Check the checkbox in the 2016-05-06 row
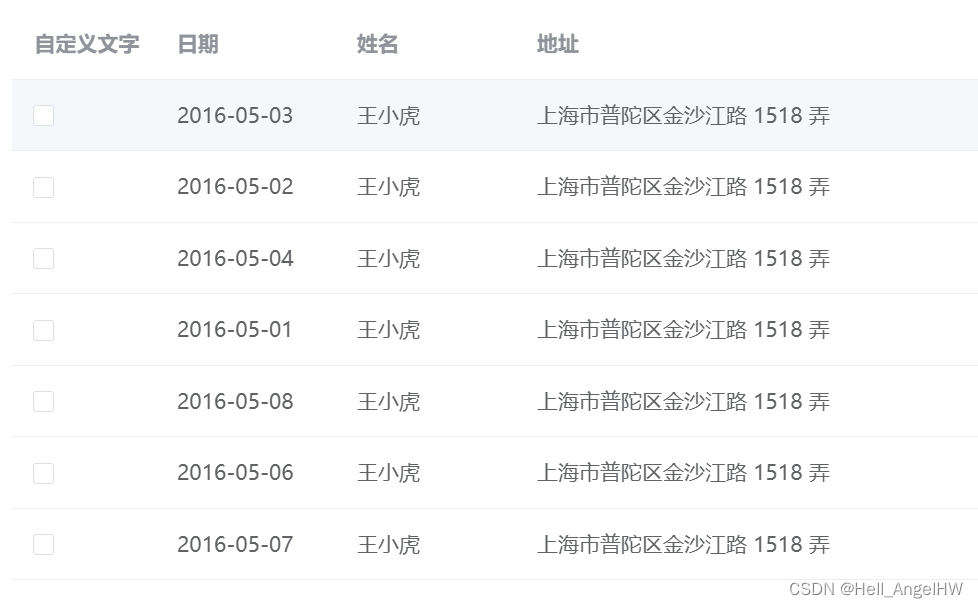The image size is (978, 608). 43,472
